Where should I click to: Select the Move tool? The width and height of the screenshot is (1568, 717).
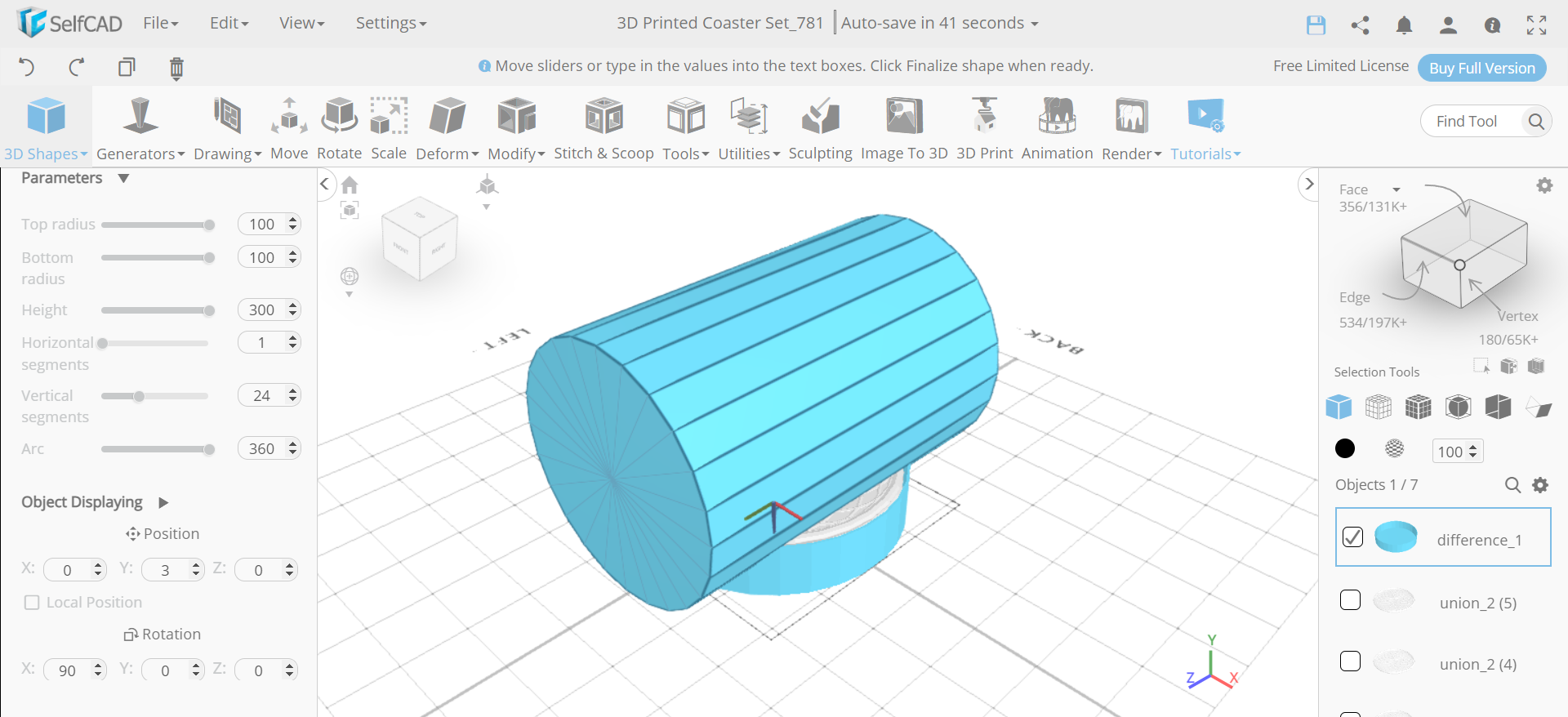pos(289,128)
